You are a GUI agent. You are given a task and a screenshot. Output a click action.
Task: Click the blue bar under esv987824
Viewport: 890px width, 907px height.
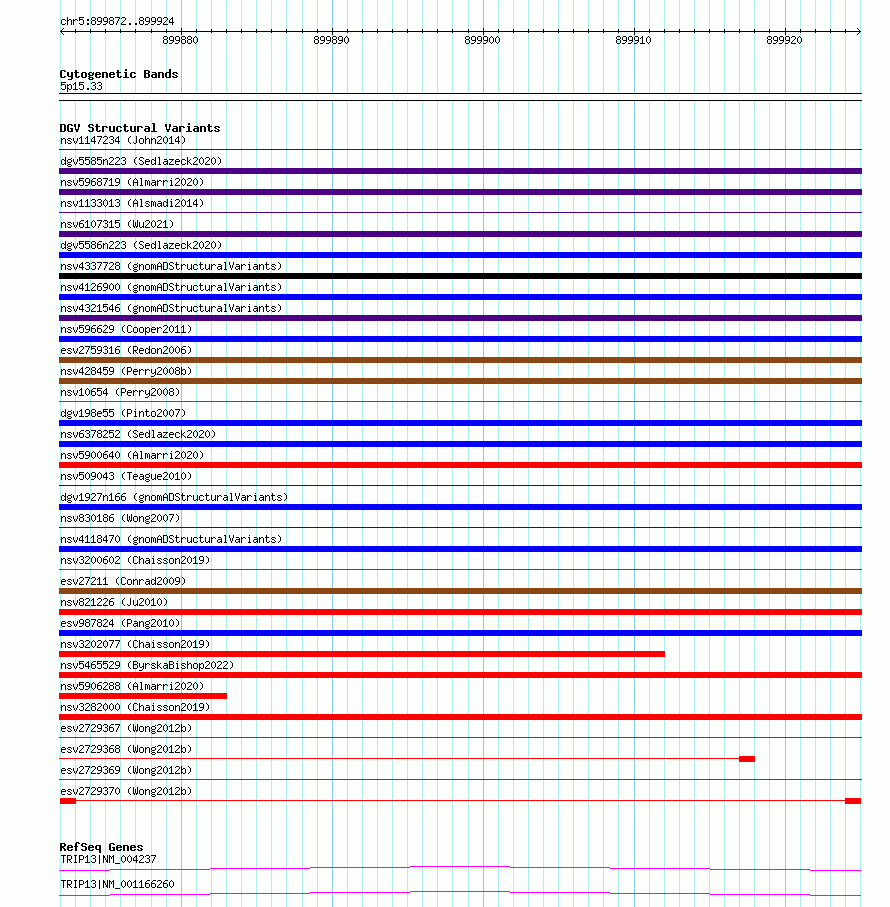(x=460, y=633)
